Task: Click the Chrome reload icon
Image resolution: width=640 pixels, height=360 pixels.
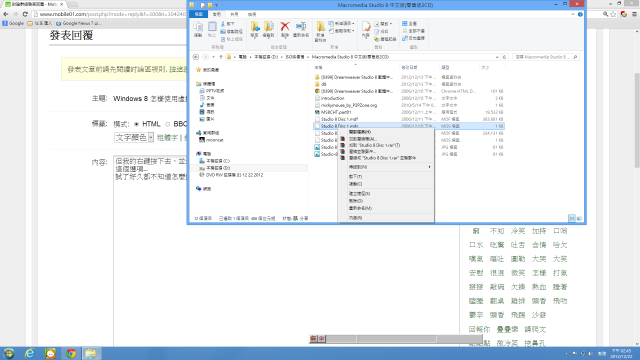Action: (x=25, y=14)
